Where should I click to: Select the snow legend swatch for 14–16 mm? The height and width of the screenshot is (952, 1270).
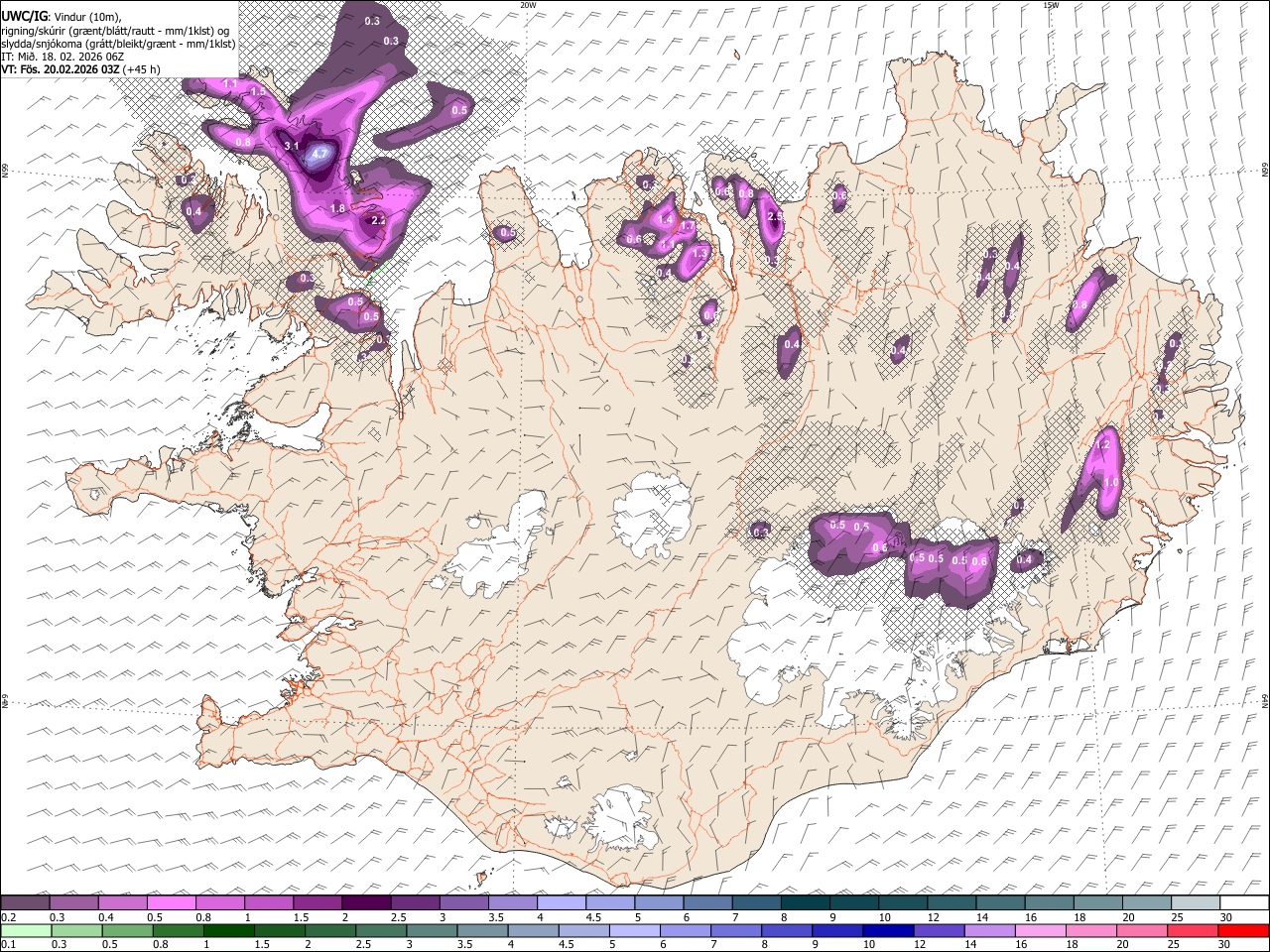(x=1000, y=903)
